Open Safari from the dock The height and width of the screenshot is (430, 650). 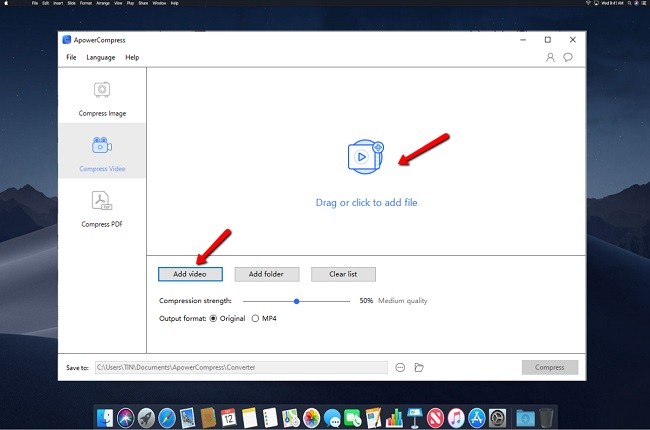pos(167,418)
